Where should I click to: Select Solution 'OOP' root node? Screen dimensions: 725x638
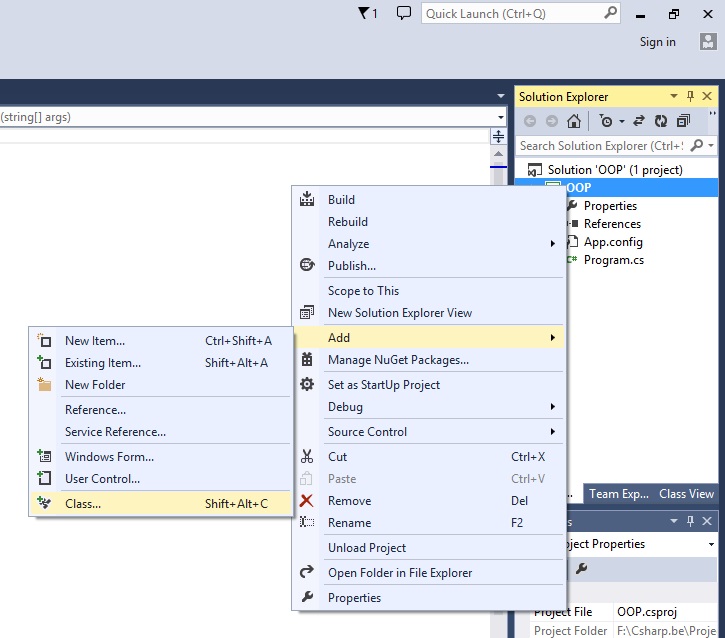[615, 170]
